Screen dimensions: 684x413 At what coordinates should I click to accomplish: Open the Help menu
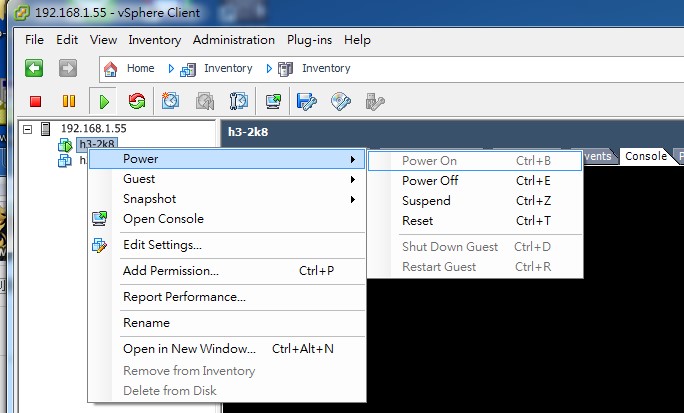(x=357, y=40)
